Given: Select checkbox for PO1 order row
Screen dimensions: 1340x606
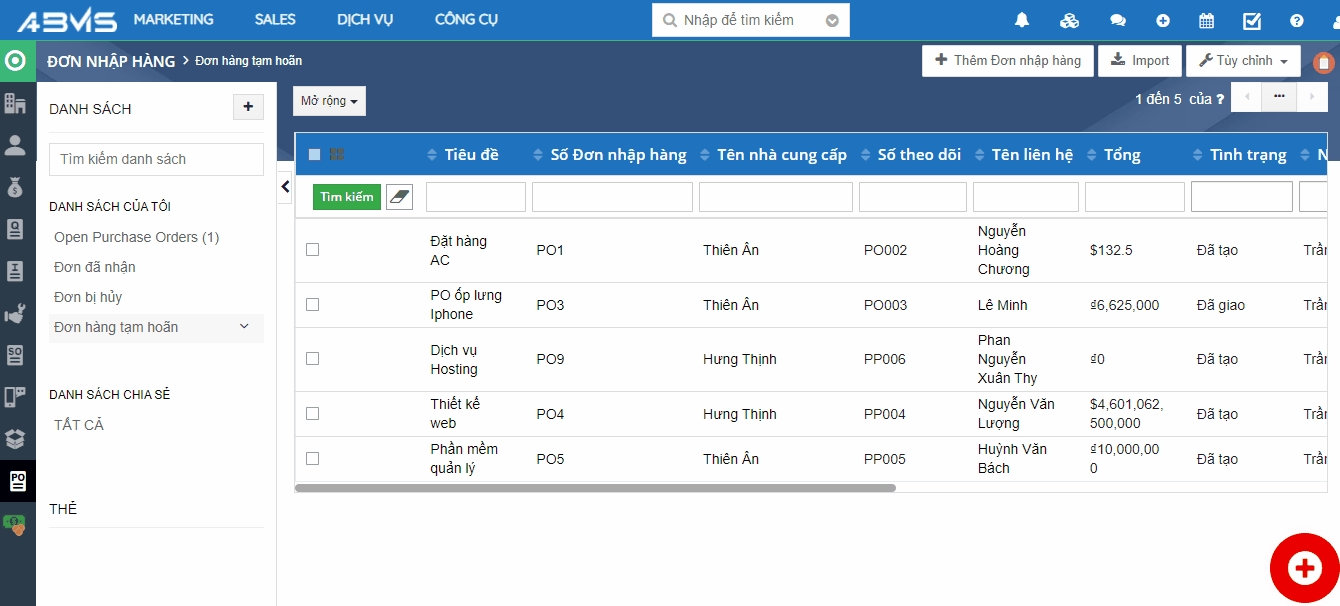Looking at the screenshot, I should (x=312, y=250).
